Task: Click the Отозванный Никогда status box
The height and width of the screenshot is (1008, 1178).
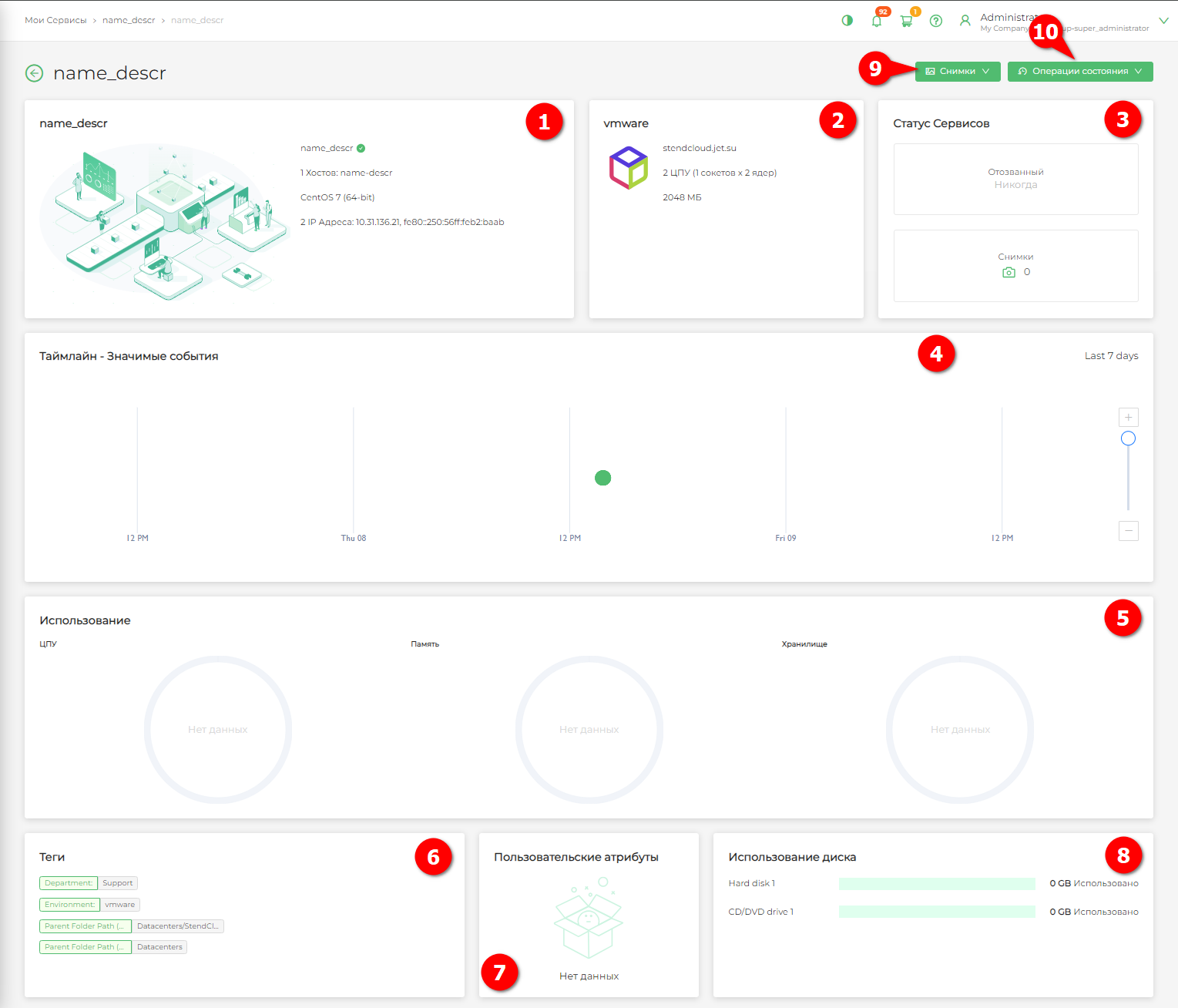Action: 1015,179
